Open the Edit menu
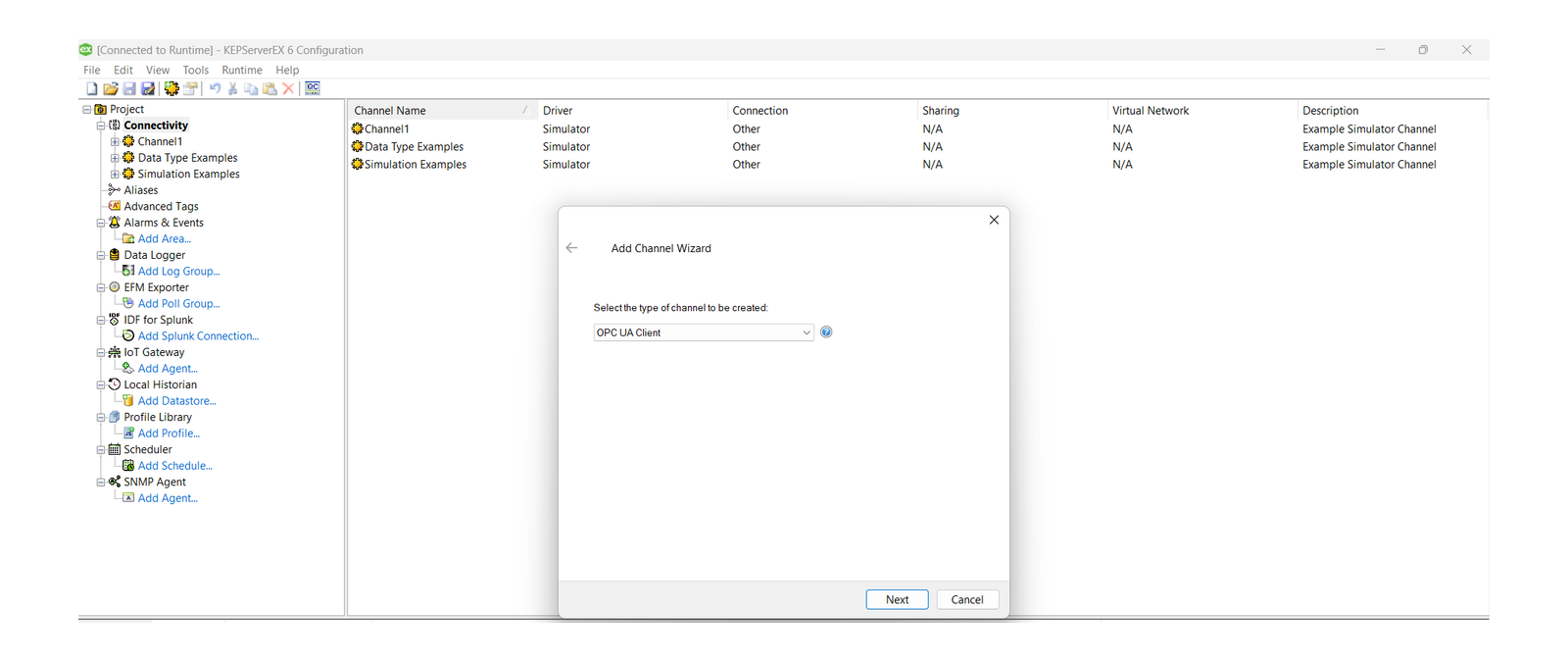The height and width of the screenshot is (662, 1568). pyautogui.click(x=123, y=71)
